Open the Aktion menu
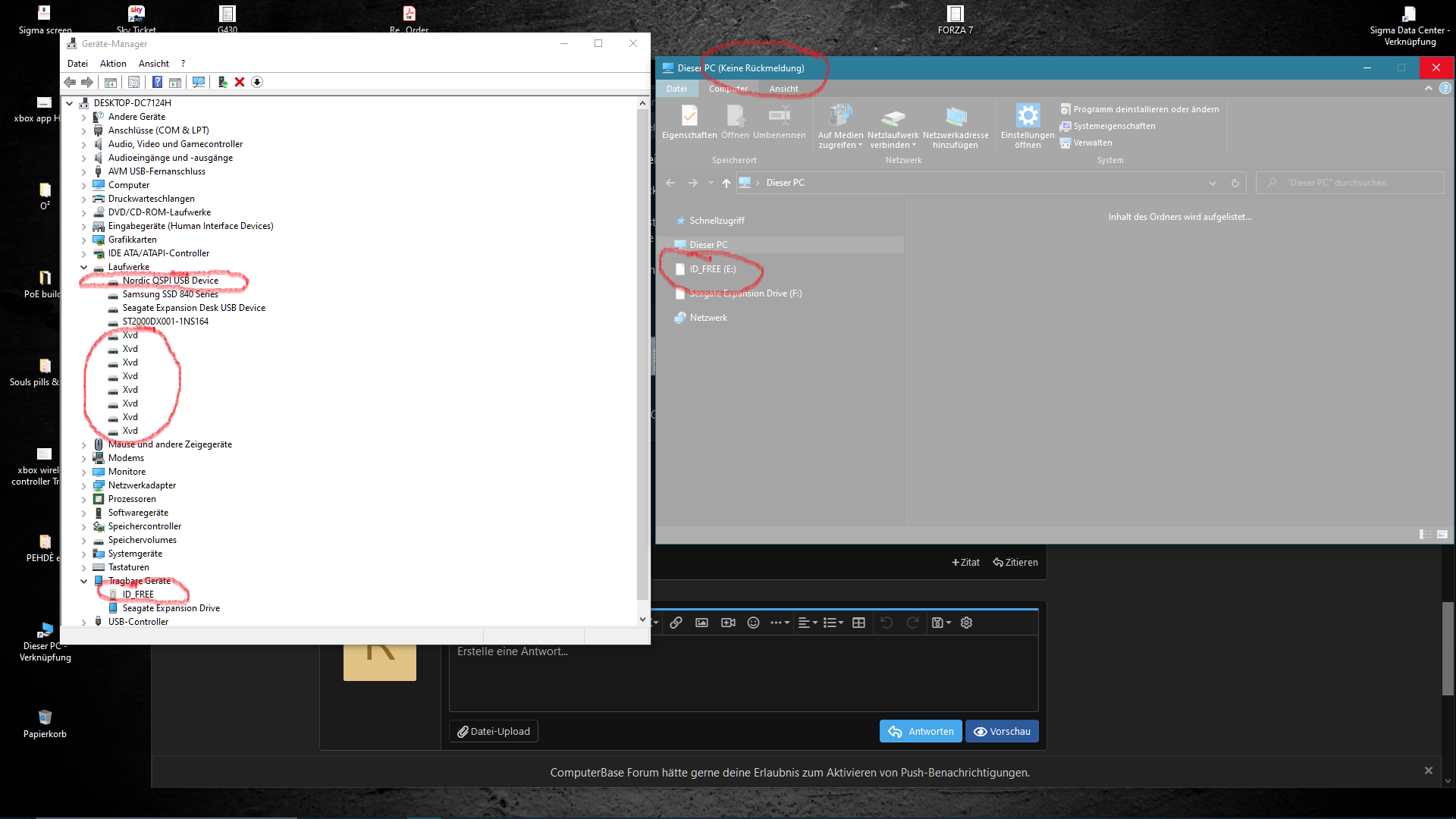The width and height of the screenshot is (1456, 819). point(113,64)
